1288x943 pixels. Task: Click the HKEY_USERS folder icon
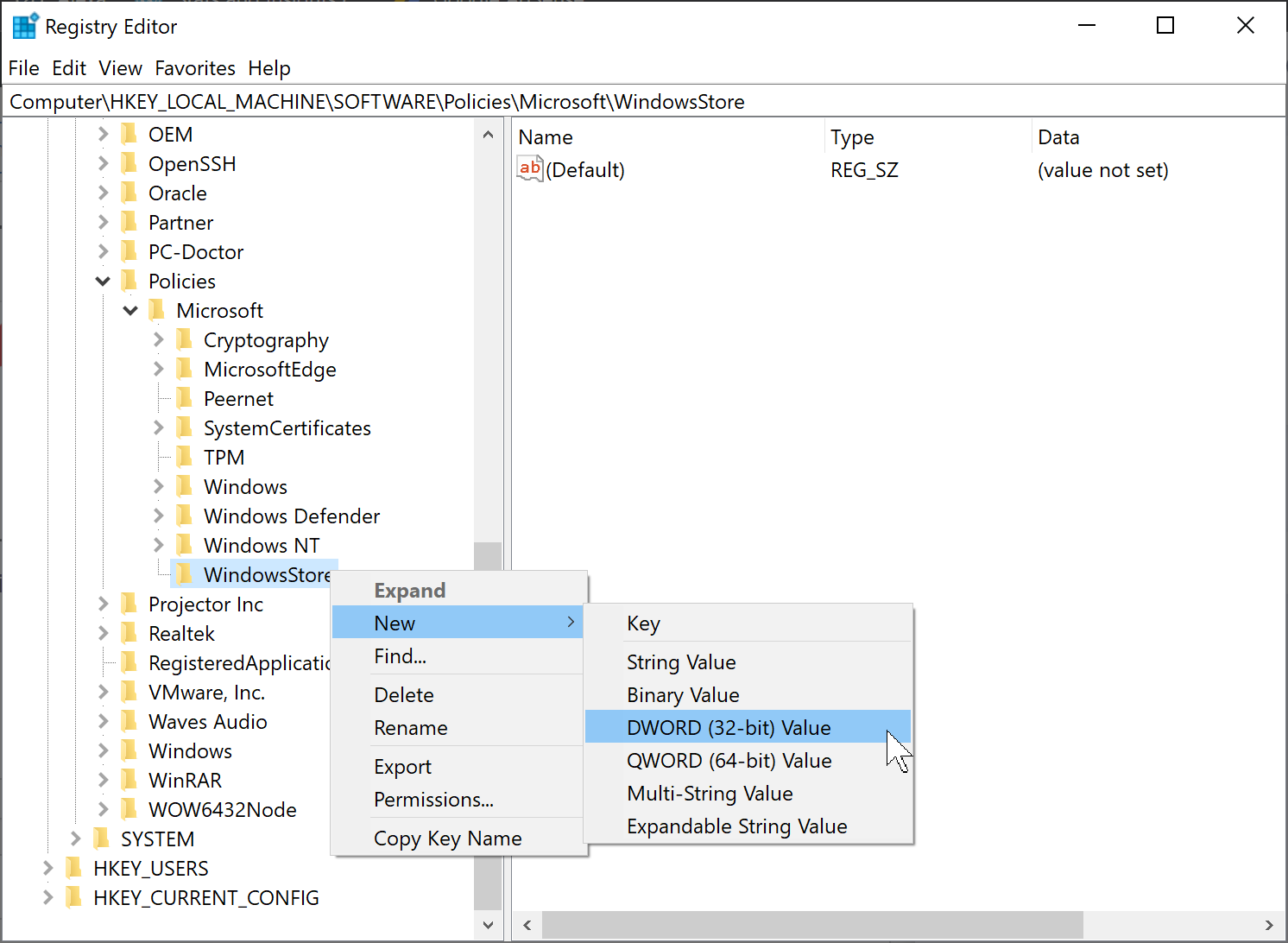(x=74, y=868)
